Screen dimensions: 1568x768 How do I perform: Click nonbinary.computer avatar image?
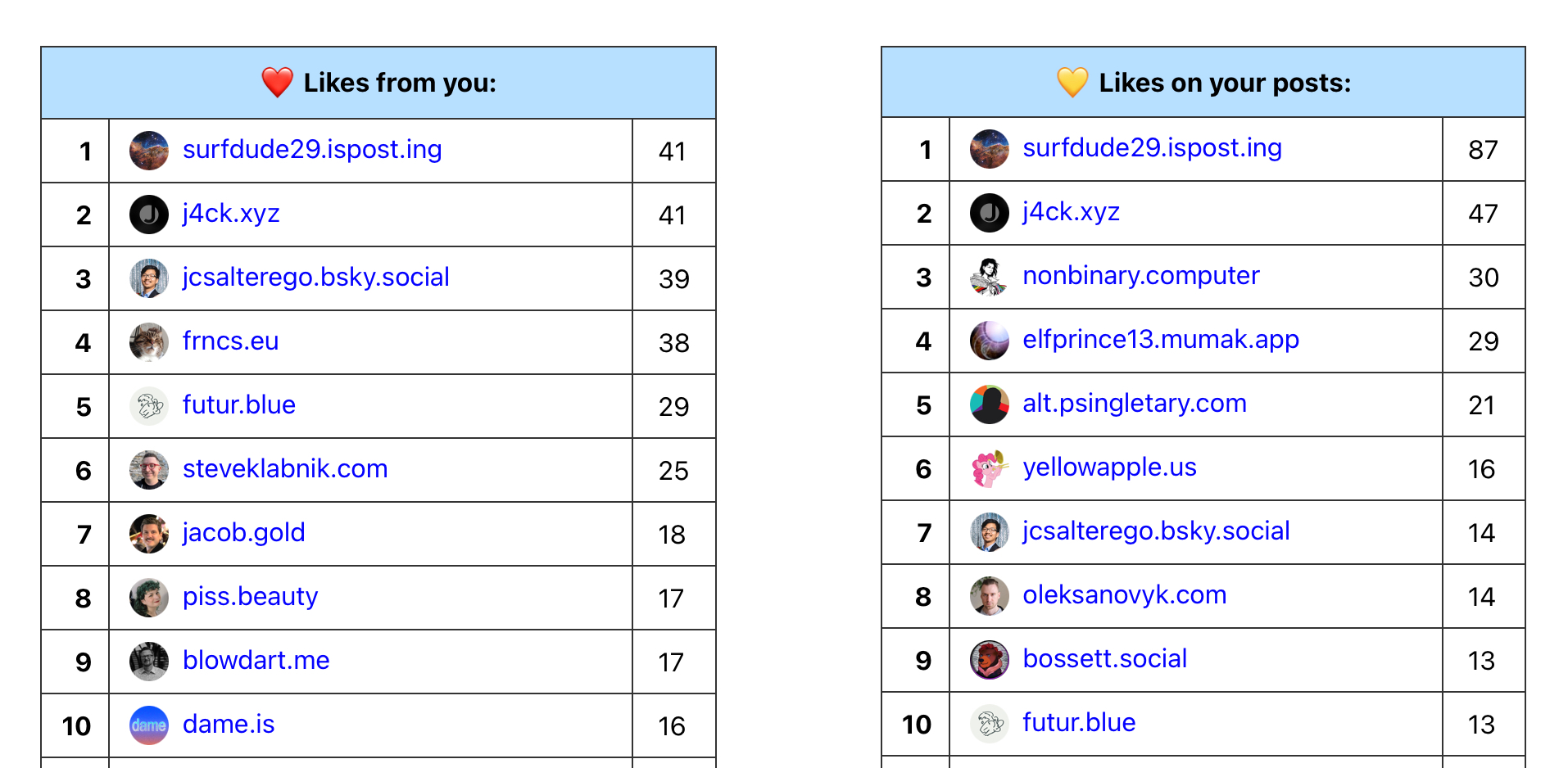coord(989,277)
